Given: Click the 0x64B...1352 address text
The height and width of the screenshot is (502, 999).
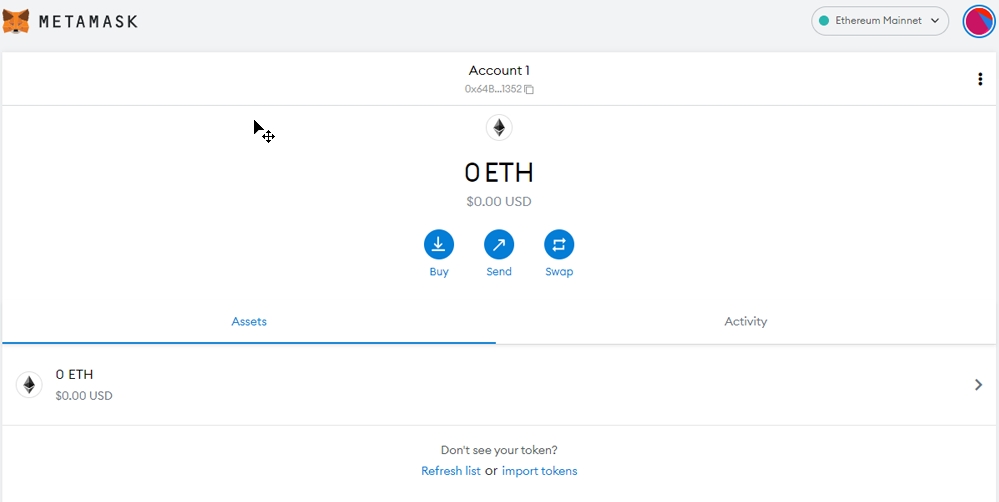Looking at the screenshot, I should [493, 89].
